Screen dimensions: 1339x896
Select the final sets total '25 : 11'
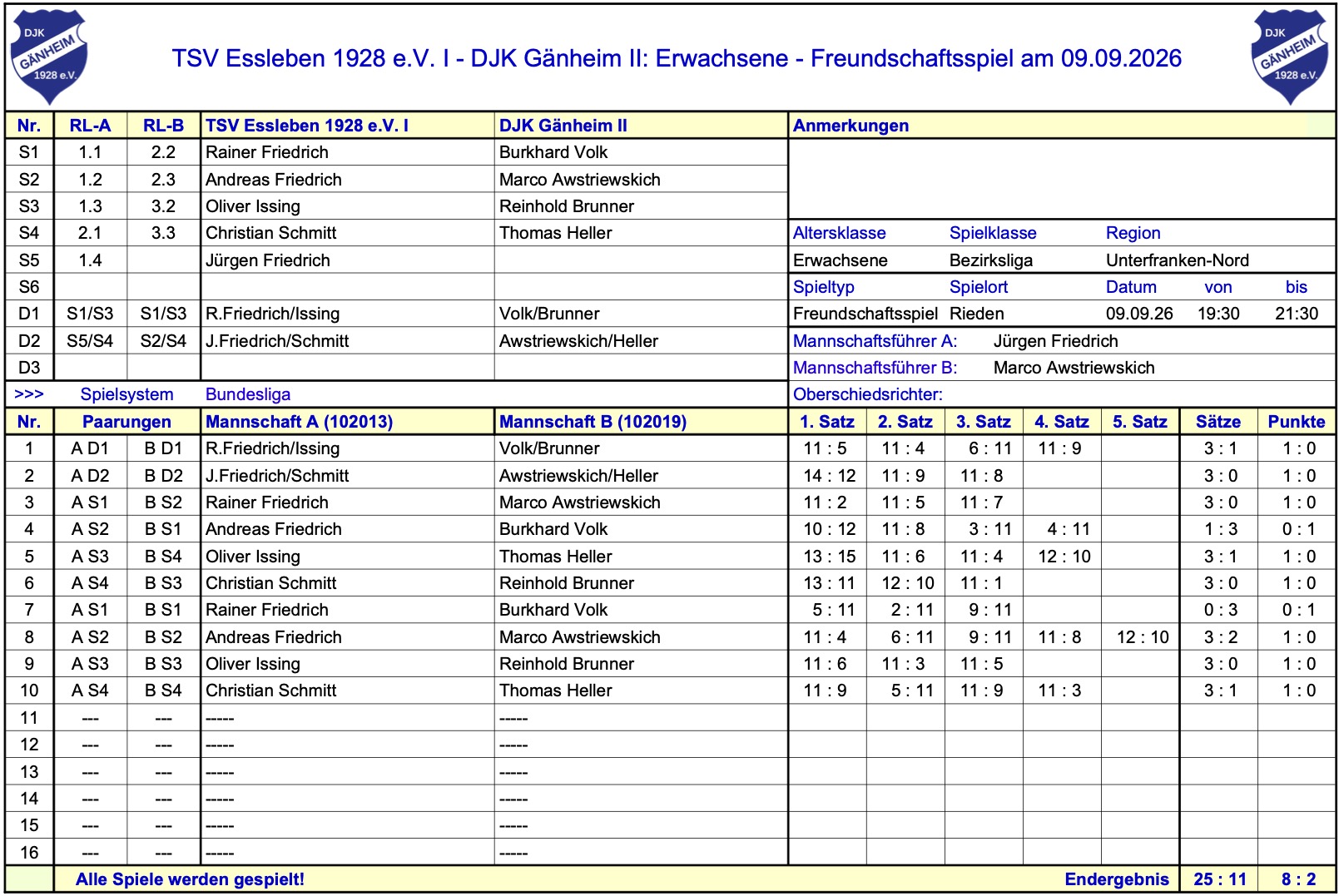point(1220,879)
